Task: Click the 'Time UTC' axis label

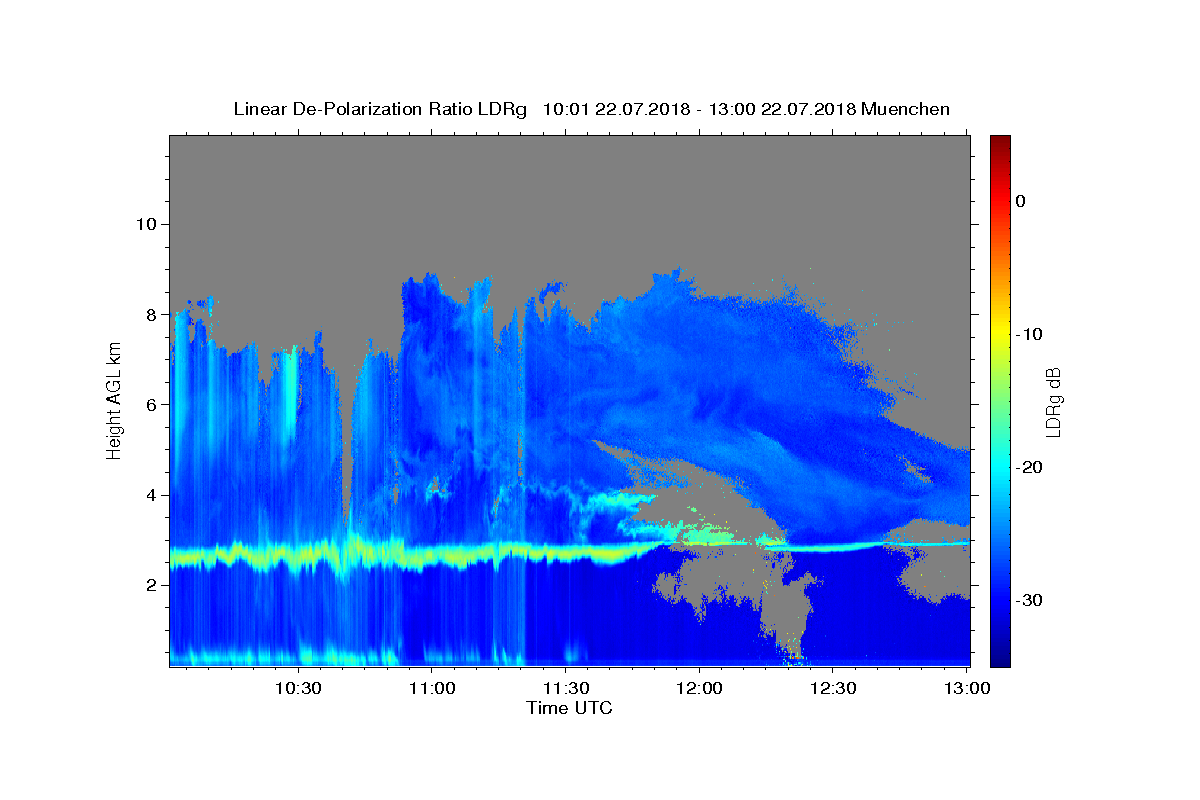Action: point(569,708)
